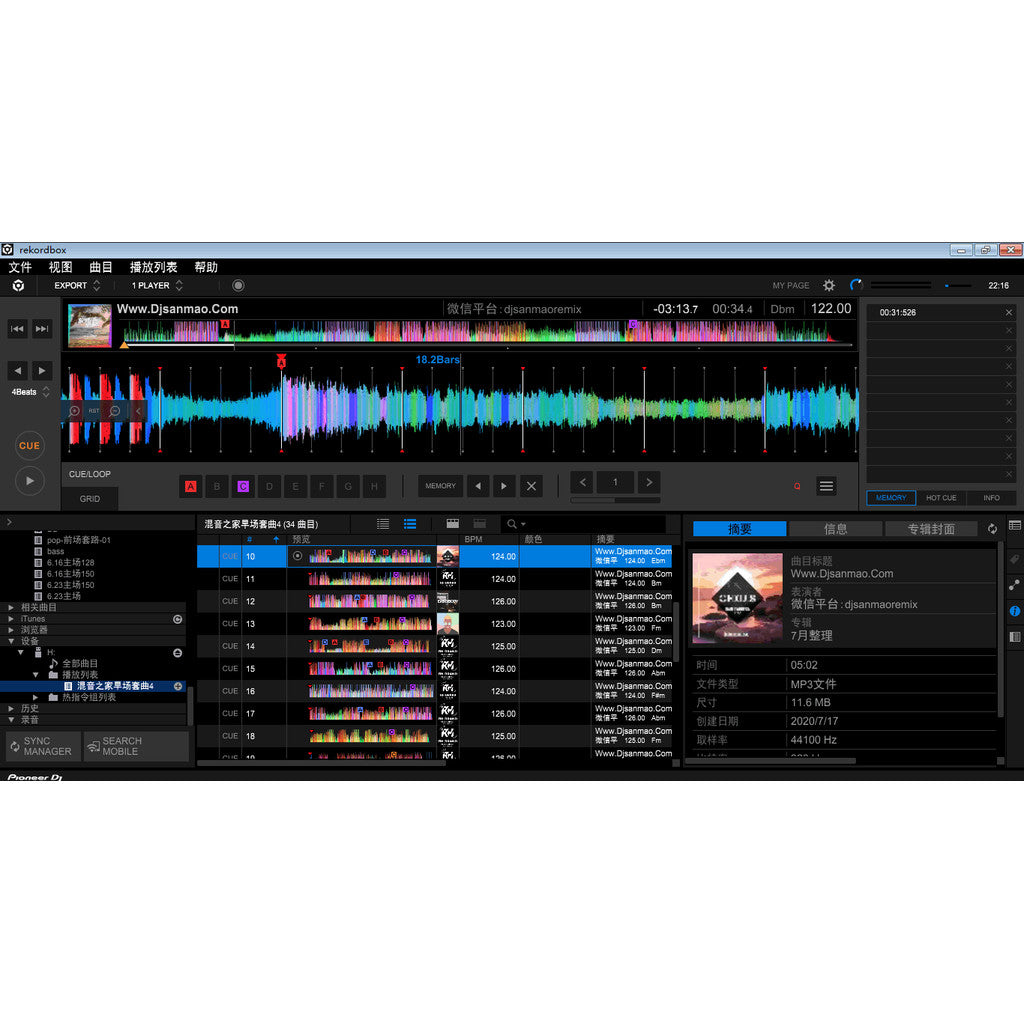Image resolution: width=1024 pixels, height=1024 pixels.
Task: Select hot cue slot B
Action: (217, 486)
